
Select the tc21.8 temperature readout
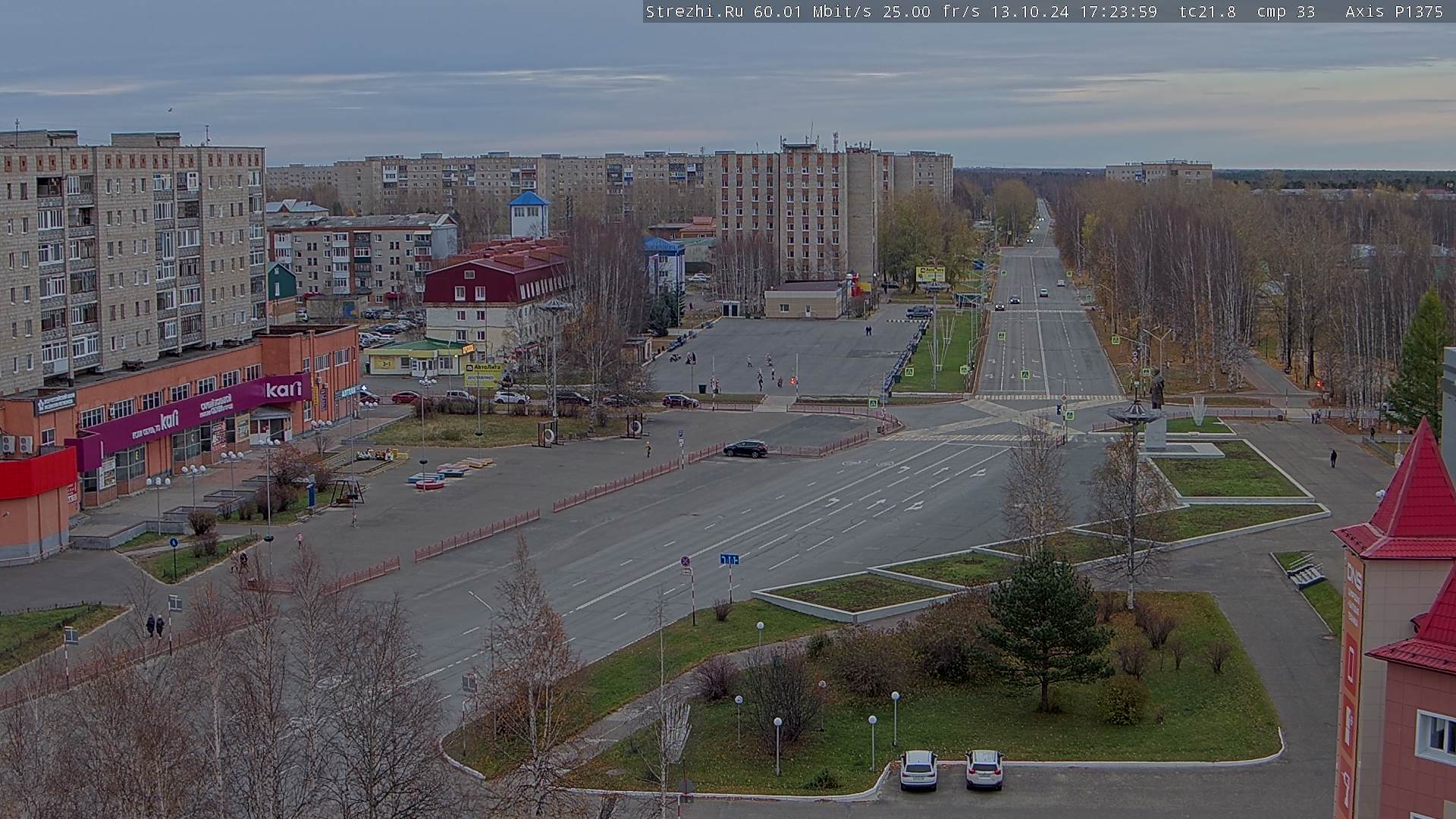1207,11
